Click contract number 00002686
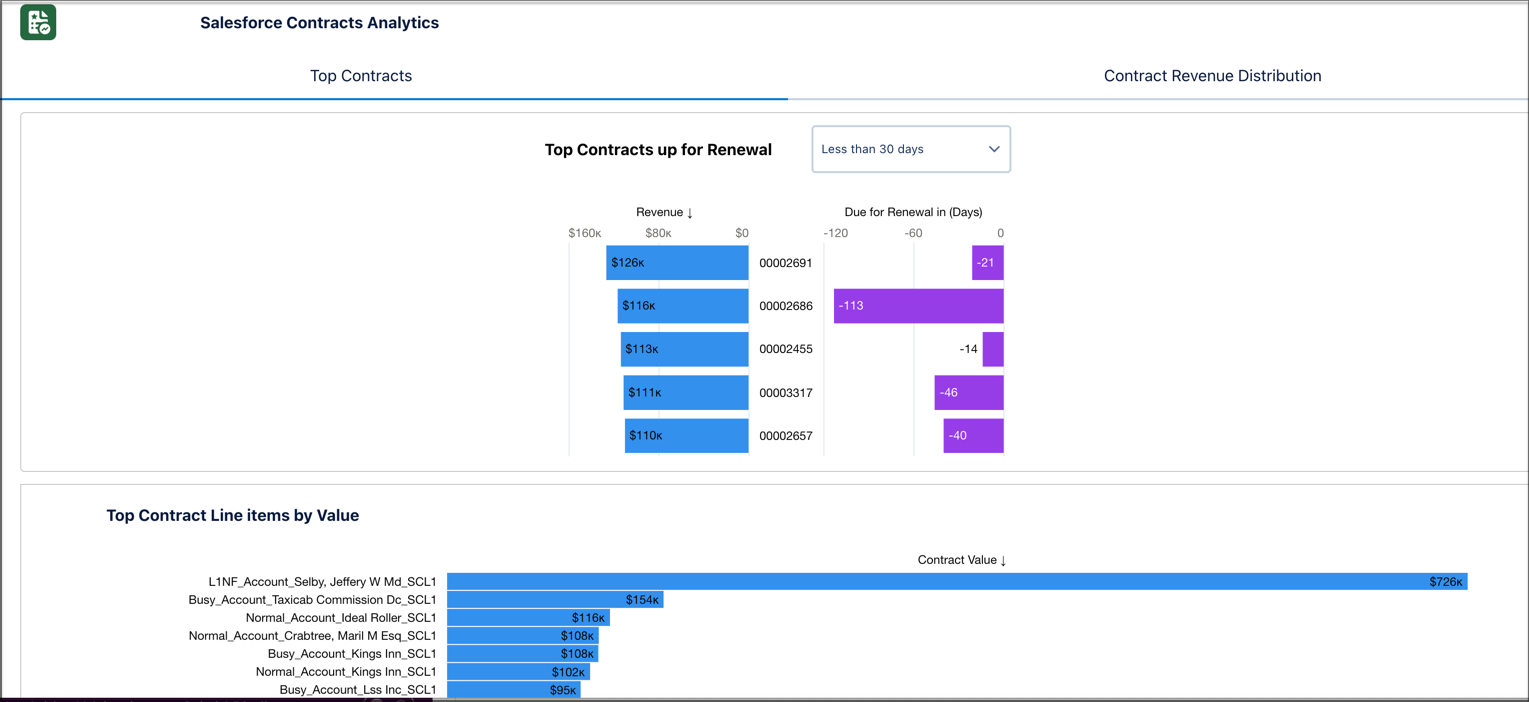This screenshot has width=1529, height=702. click(786, 306)
